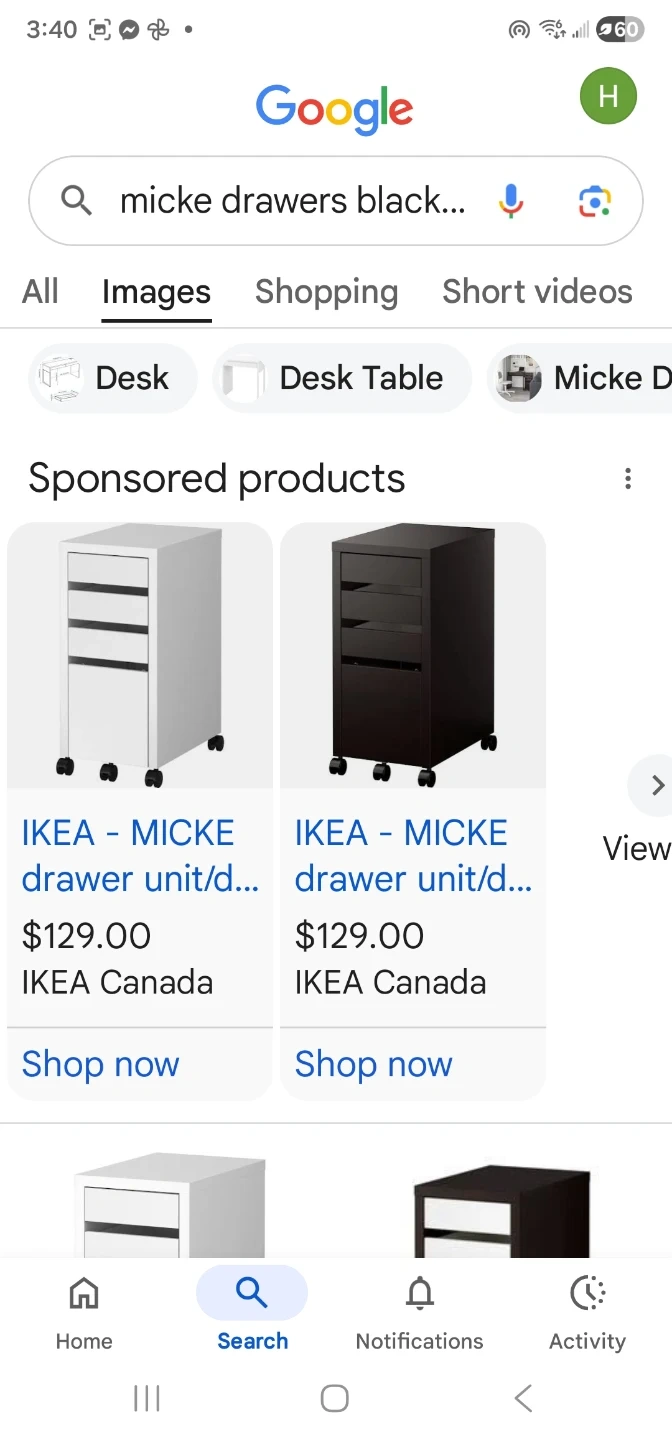Switch to the All results tab
The image size is (672, 1440).
click(x=40, y=292)
